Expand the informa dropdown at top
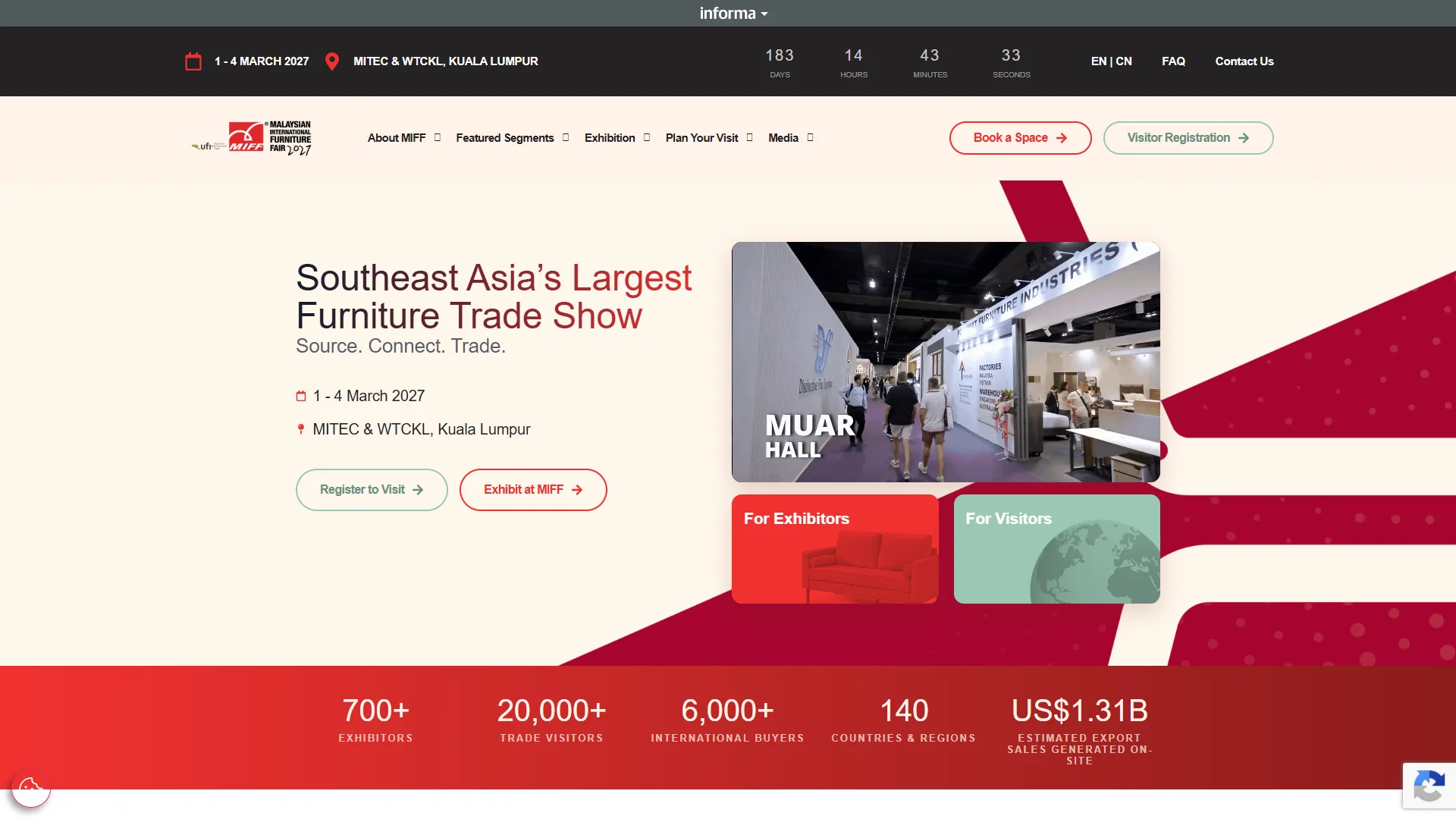This screenshot has height=819, width=1456. 733,13
